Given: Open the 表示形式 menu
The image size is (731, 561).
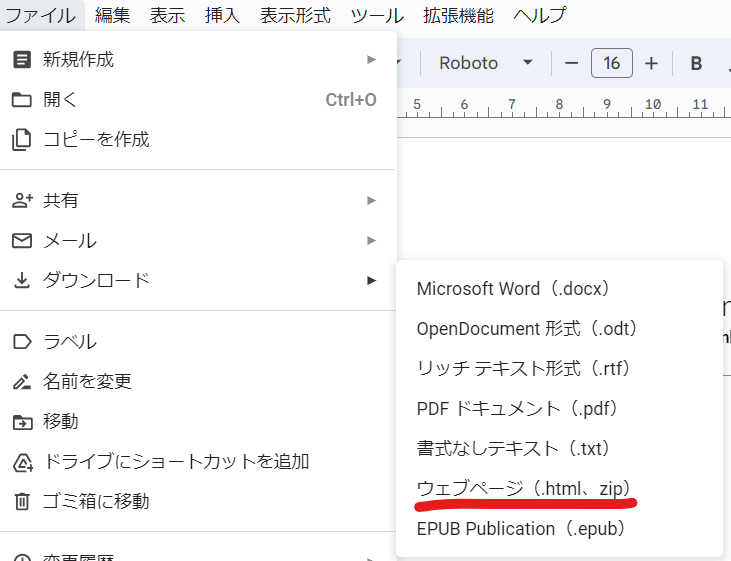Looking at the screenshot, I should tap(295, 15).
